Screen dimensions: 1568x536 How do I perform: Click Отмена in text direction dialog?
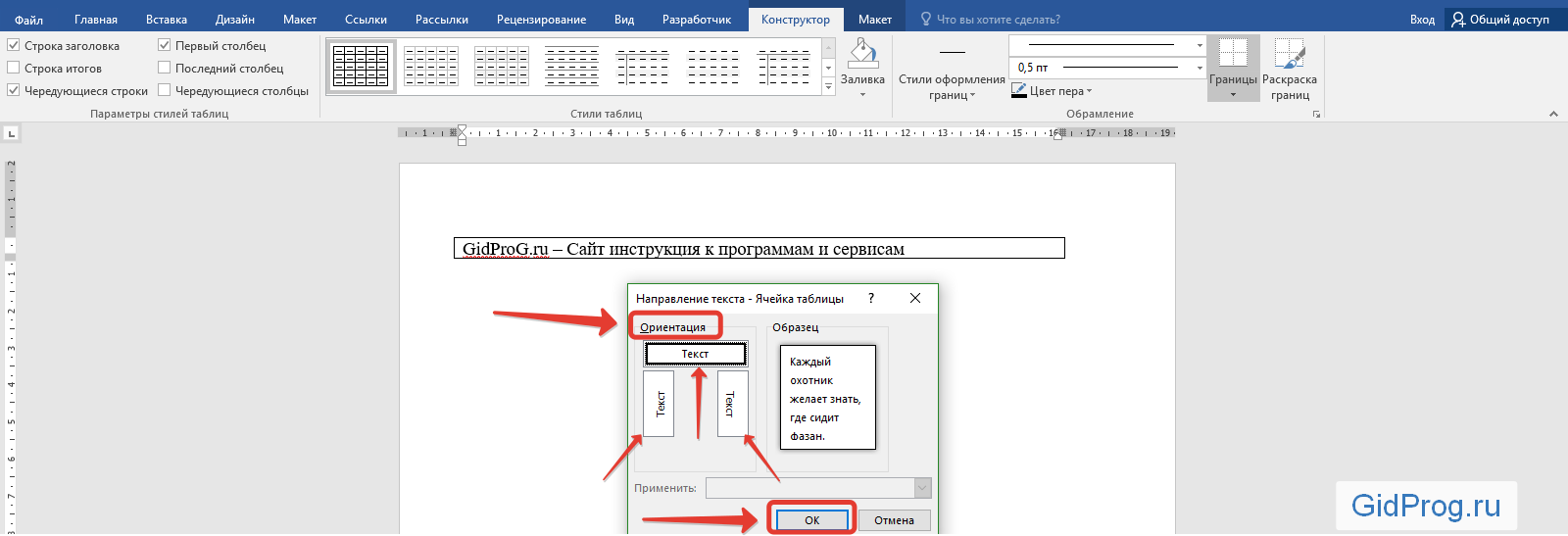pyautogui.click(x=895, y=520)
